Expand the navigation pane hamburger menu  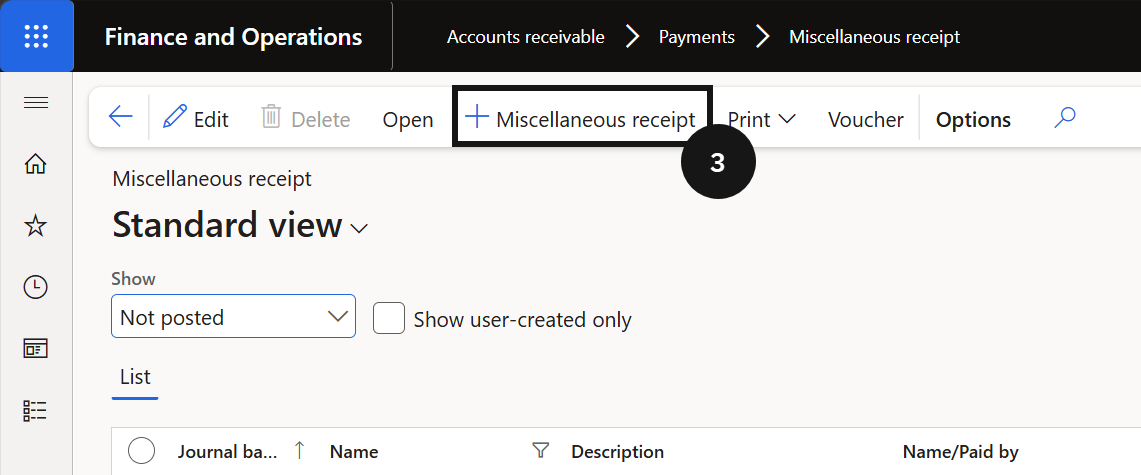(36, 103)
